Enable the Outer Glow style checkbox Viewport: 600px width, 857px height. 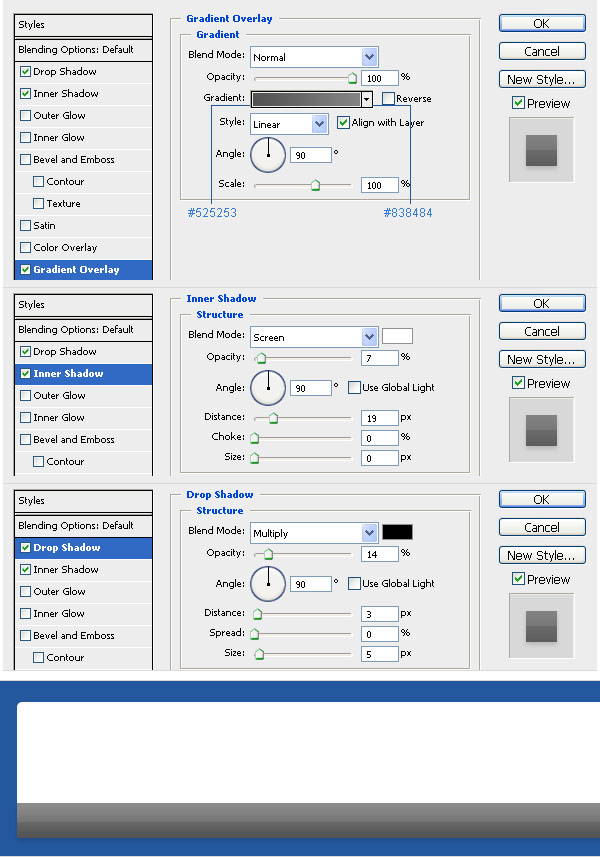[25, 116]
